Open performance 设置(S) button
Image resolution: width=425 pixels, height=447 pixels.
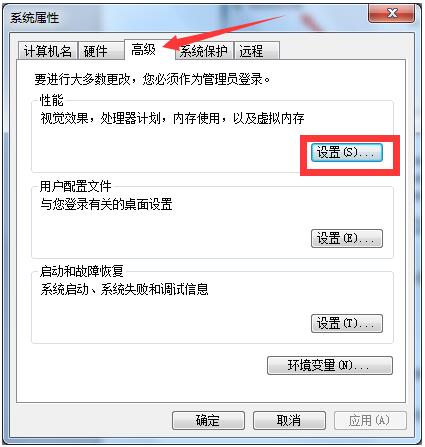point(347,153)
